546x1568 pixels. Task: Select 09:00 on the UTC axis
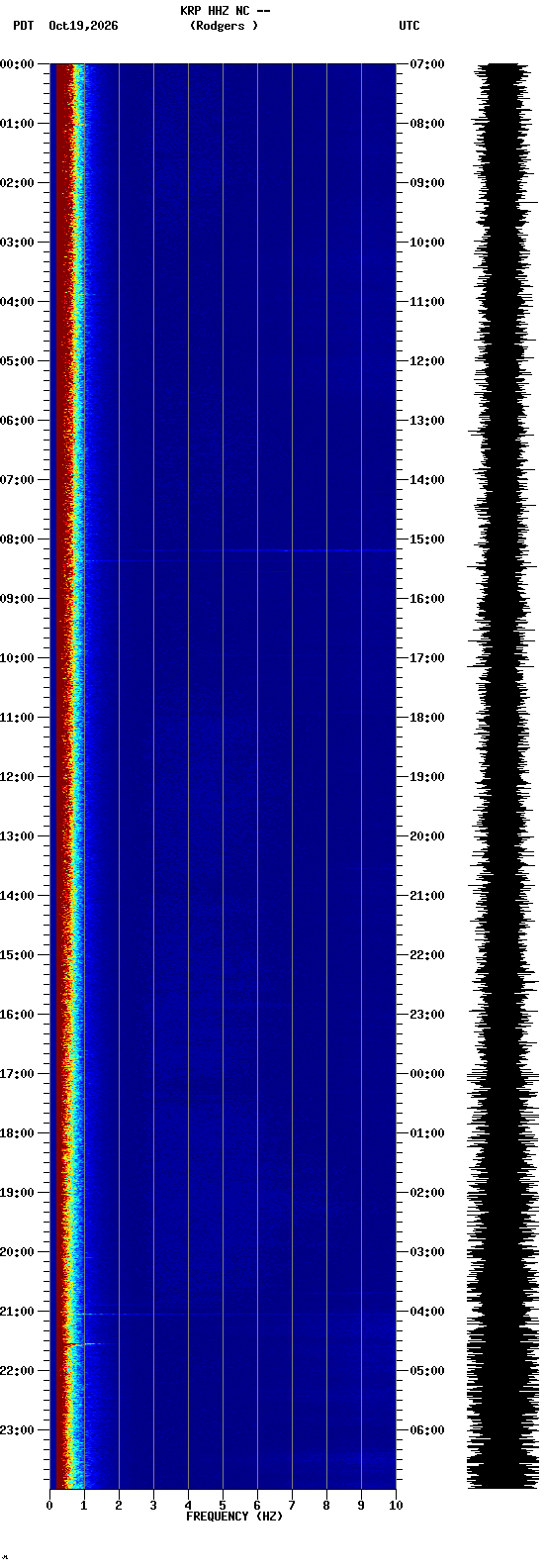click(x=427, y=183)
